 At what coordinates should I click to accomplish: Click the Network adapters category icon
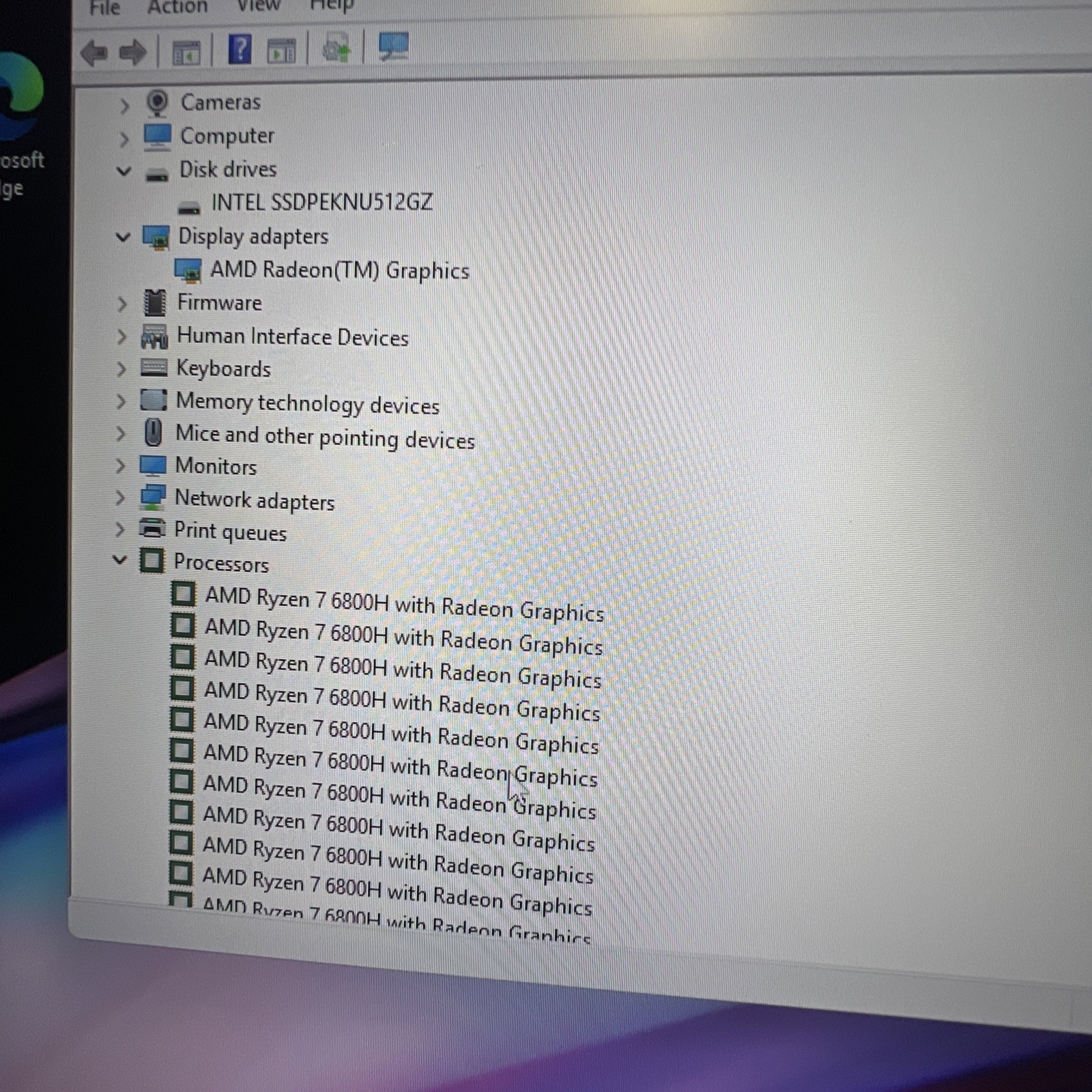152,498
